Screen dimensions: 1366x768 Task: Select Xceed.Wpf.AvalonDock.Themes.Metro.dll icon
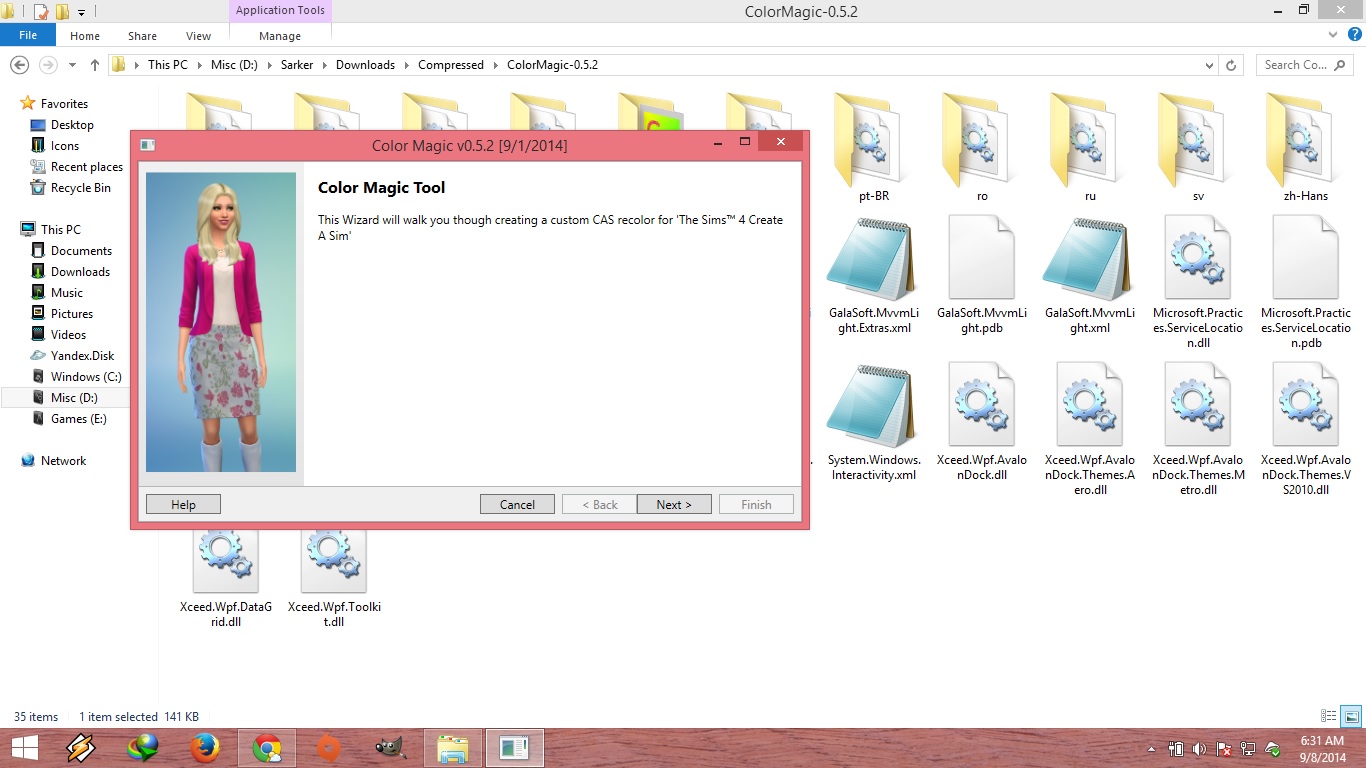[1198, 405]
